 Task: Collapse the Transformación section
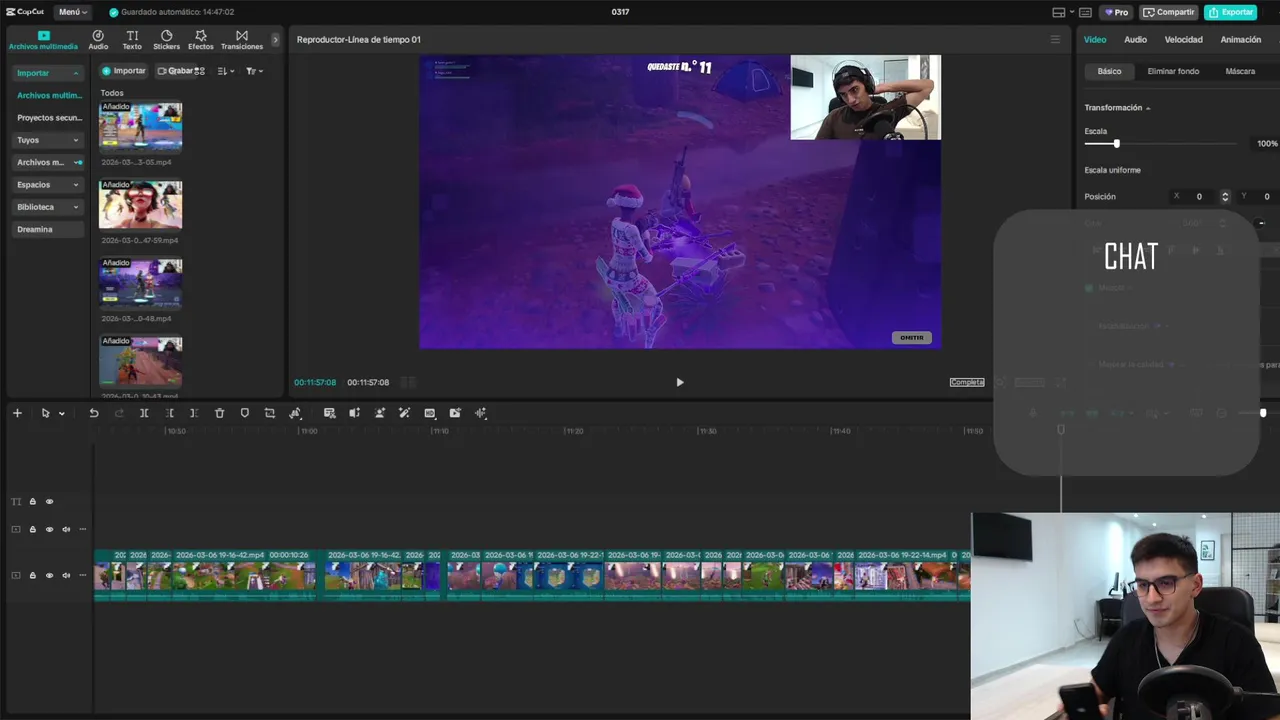tap(1148, 108)
